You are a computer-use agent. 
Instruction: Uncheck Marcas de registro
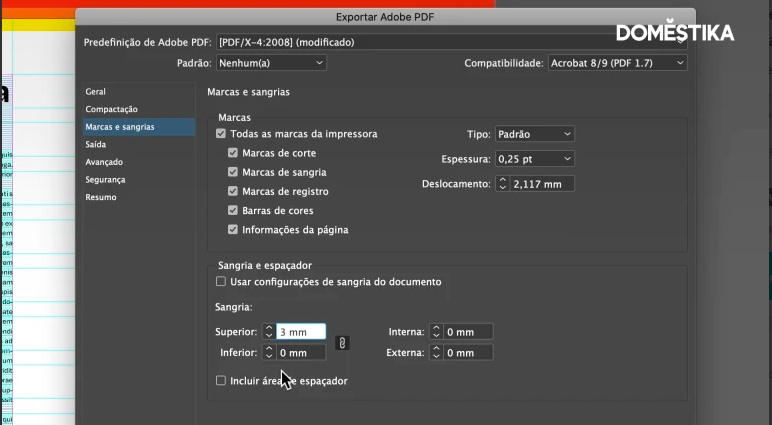pyautogui.click(x=233, y=191)
